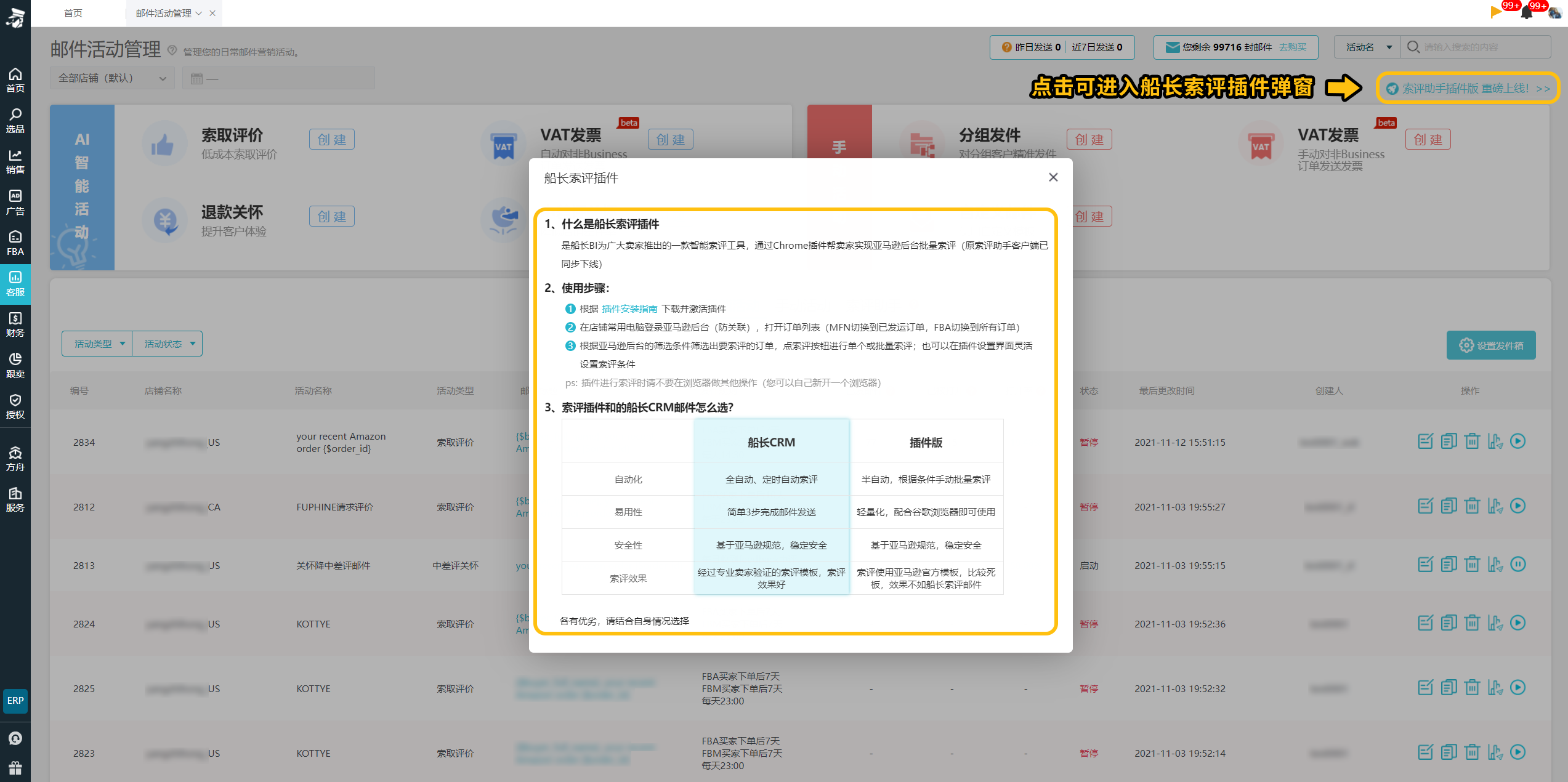Open the 授权 authorization sidebar icon
1568x782 pixels.
[x=15, y=406]
